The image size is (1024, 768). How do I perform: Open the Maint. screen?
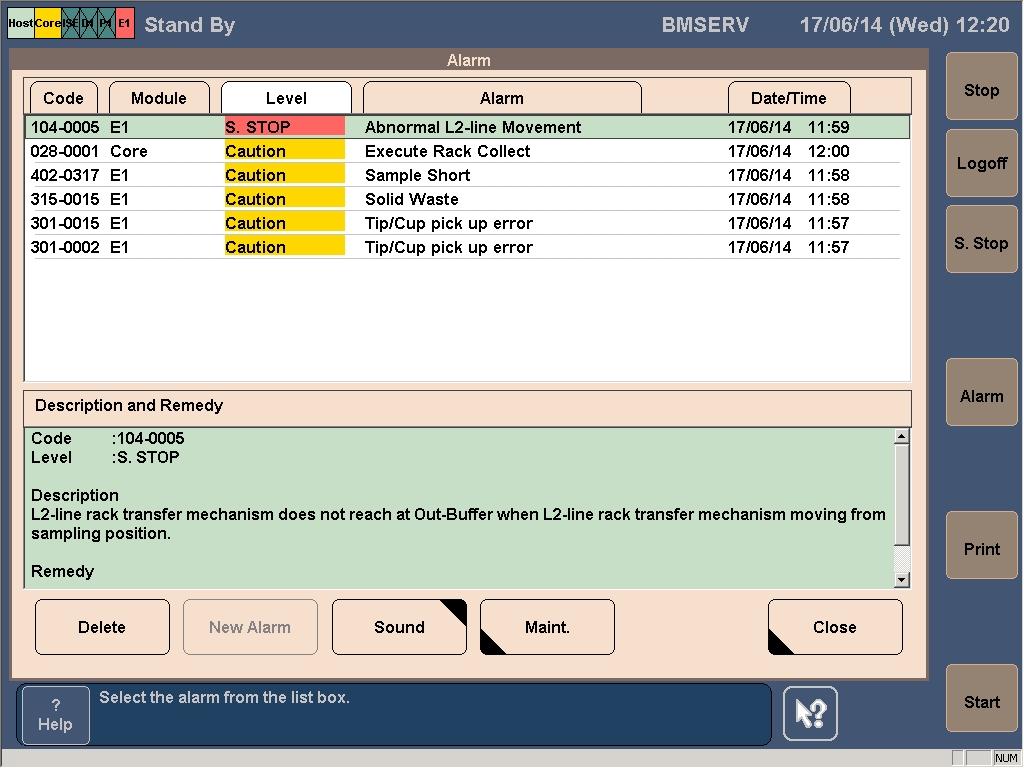coord(547,627)
